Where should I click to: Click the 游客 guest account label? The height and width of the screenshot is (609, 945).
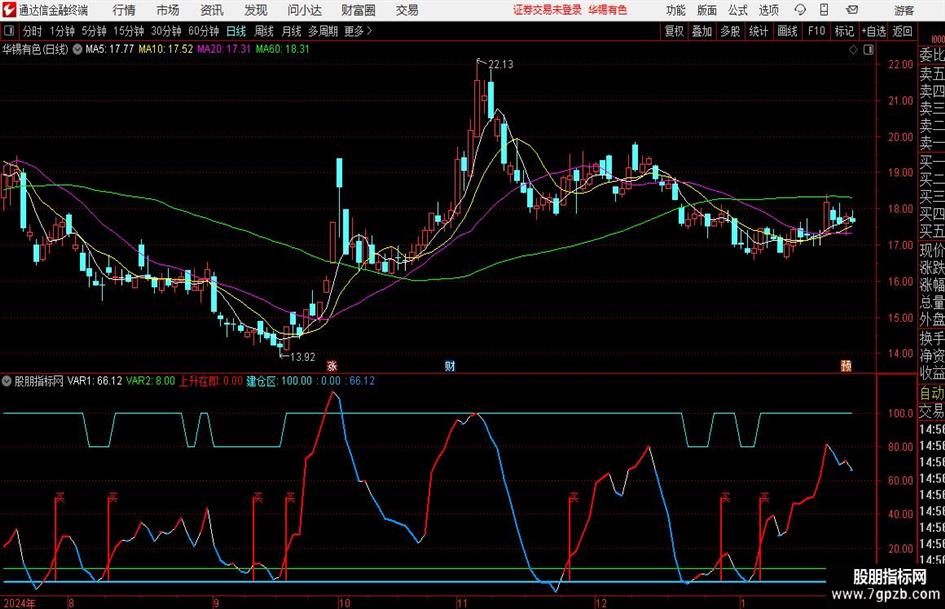pos(904,11)
